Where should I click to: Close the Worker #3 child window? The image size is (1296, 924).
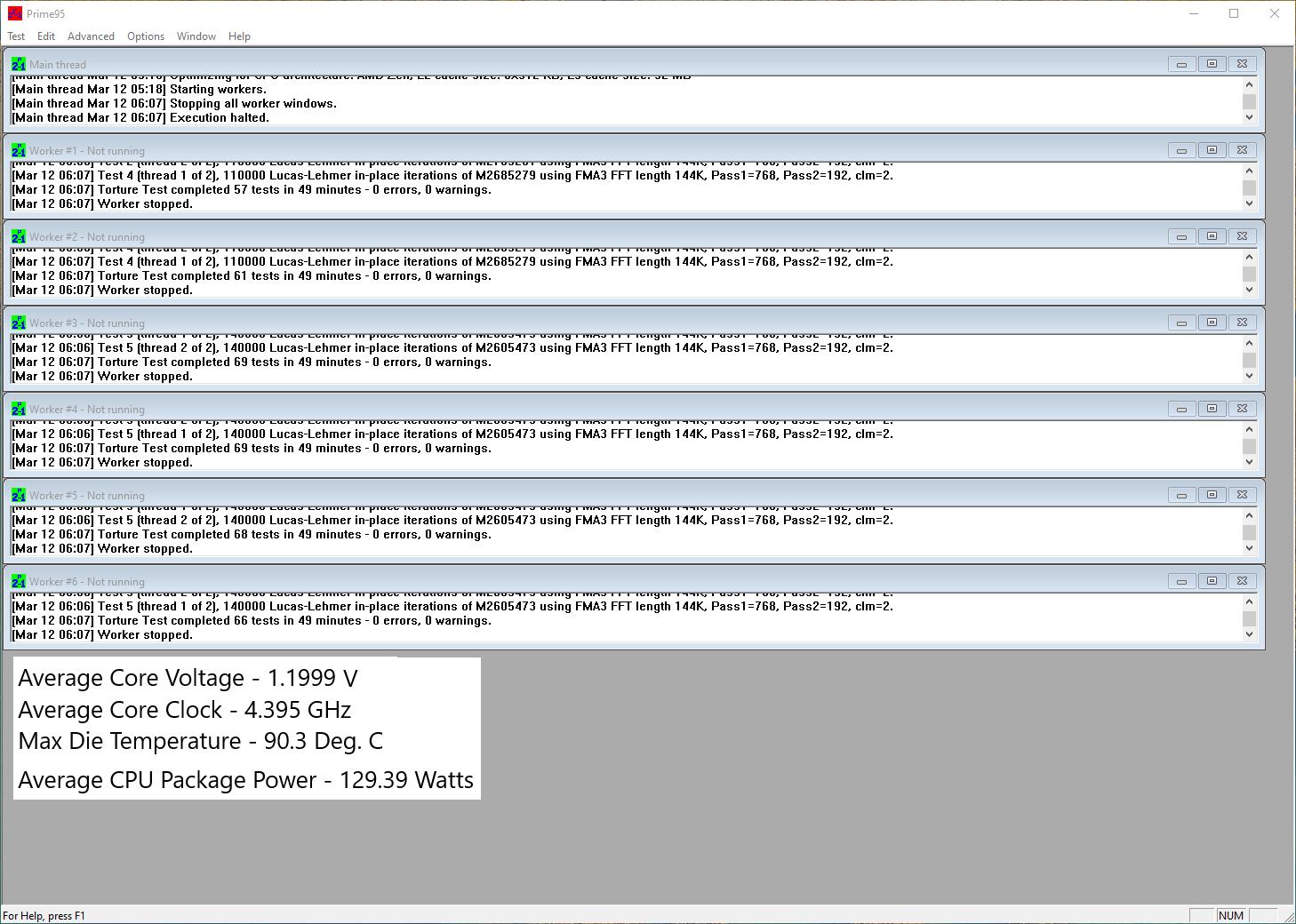click(x=1242, y=323)
